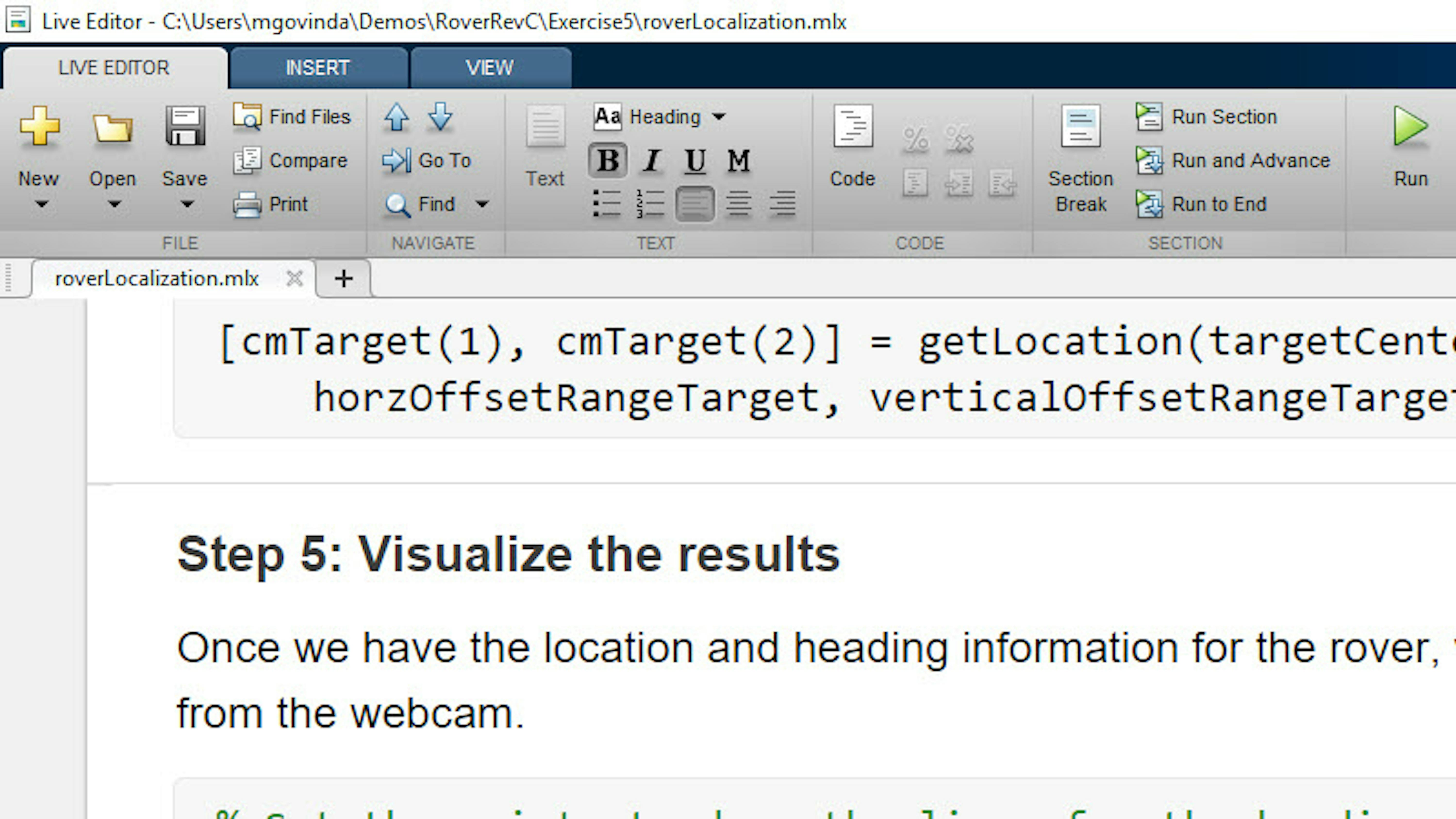Click the New file plus icon
The image size is (1456, 819).
(39, 126)
